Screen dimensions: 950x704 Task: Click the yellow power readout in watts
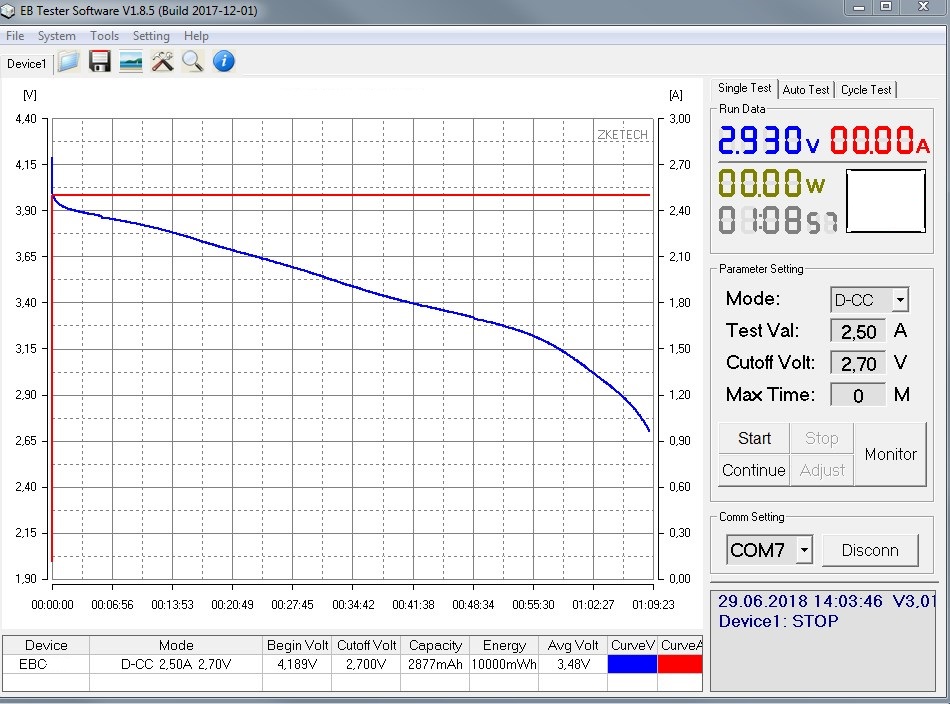click(771, 182)
